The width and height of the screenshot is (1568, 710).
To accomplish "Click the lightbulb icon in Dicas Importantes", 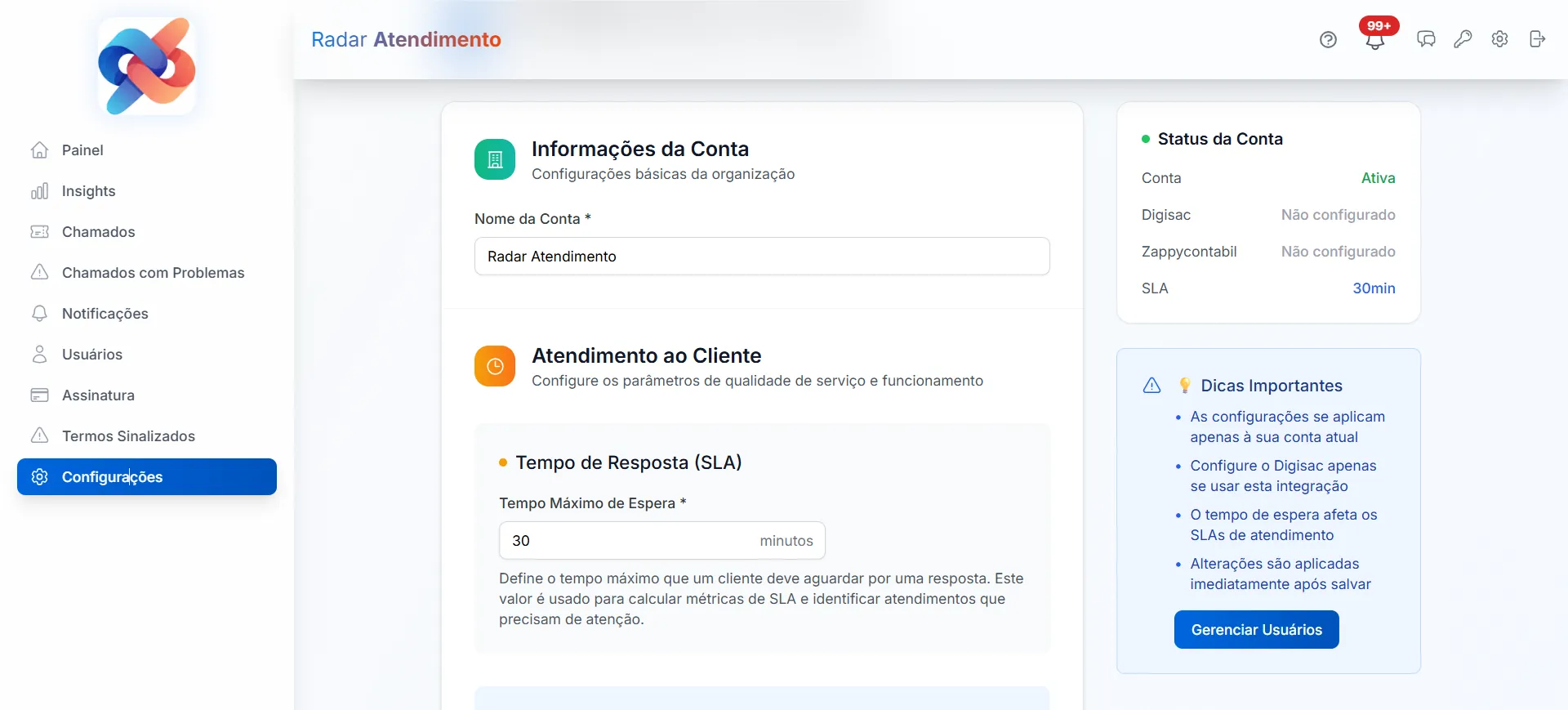I will click(x=1185, y=386).
